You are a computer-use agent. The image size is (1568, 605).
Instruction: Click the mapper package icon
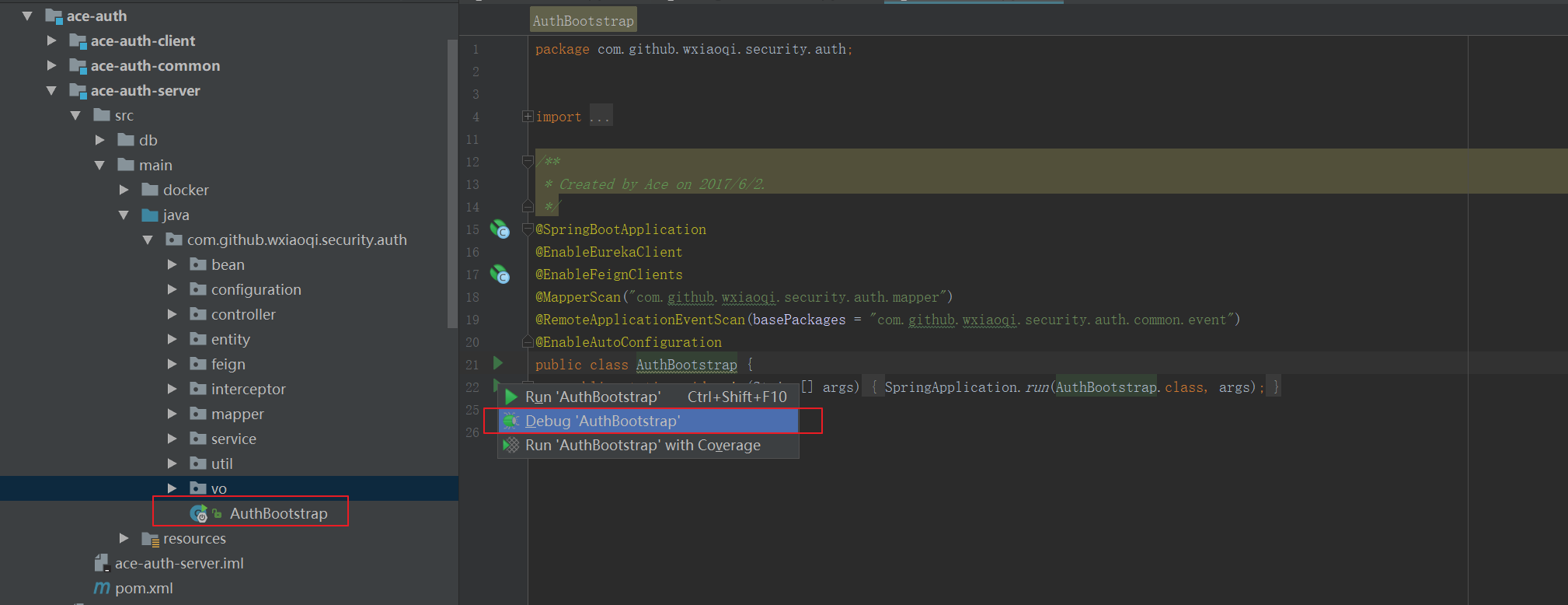point(197,414)
